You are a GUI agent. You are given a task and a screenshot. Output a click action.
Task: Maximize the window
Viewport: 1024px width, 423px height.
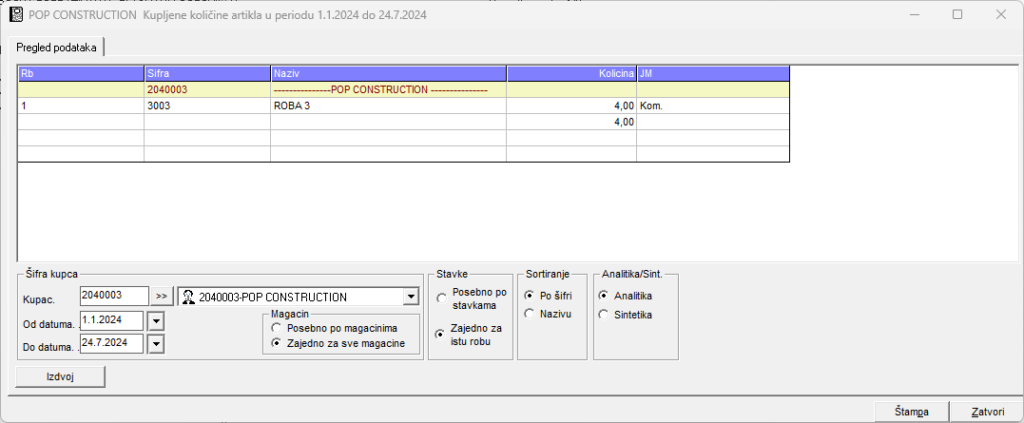(x=957, y=15)
